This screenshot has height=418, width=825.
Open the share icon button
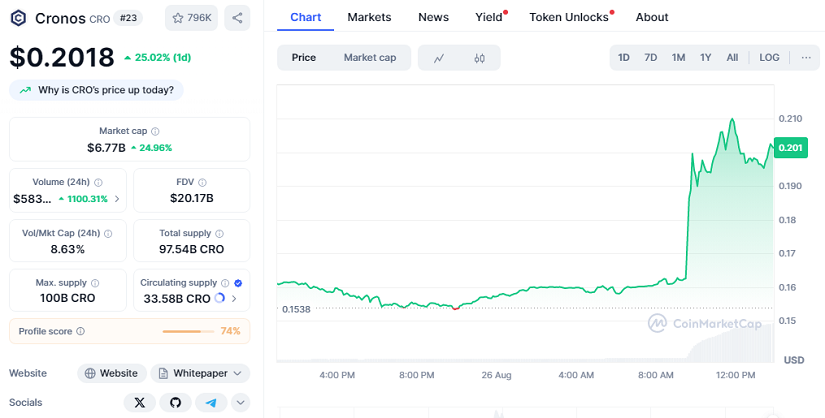pos(237,18)
